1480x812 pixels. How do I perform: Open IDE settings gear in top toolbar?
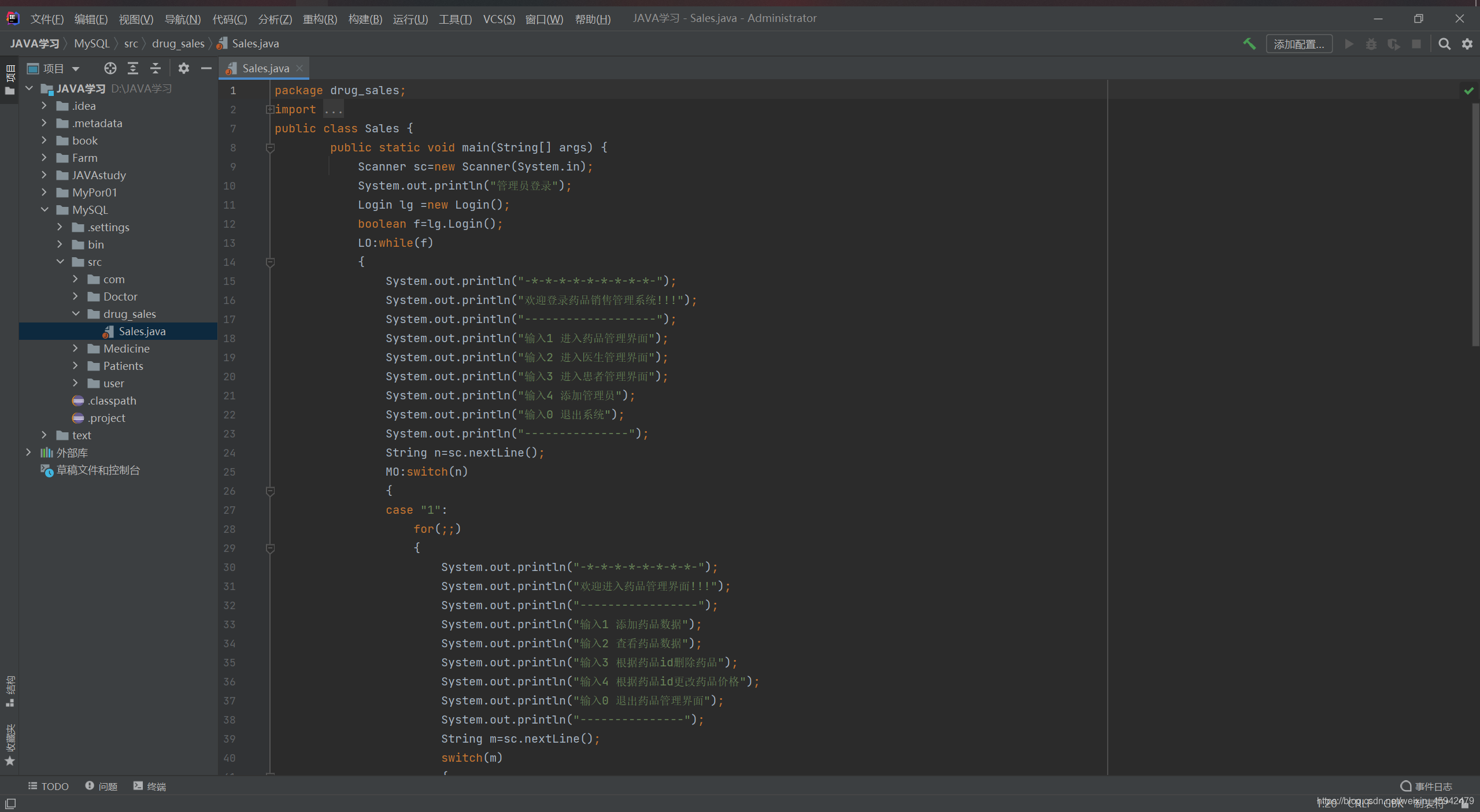[x=1467, y=44]
